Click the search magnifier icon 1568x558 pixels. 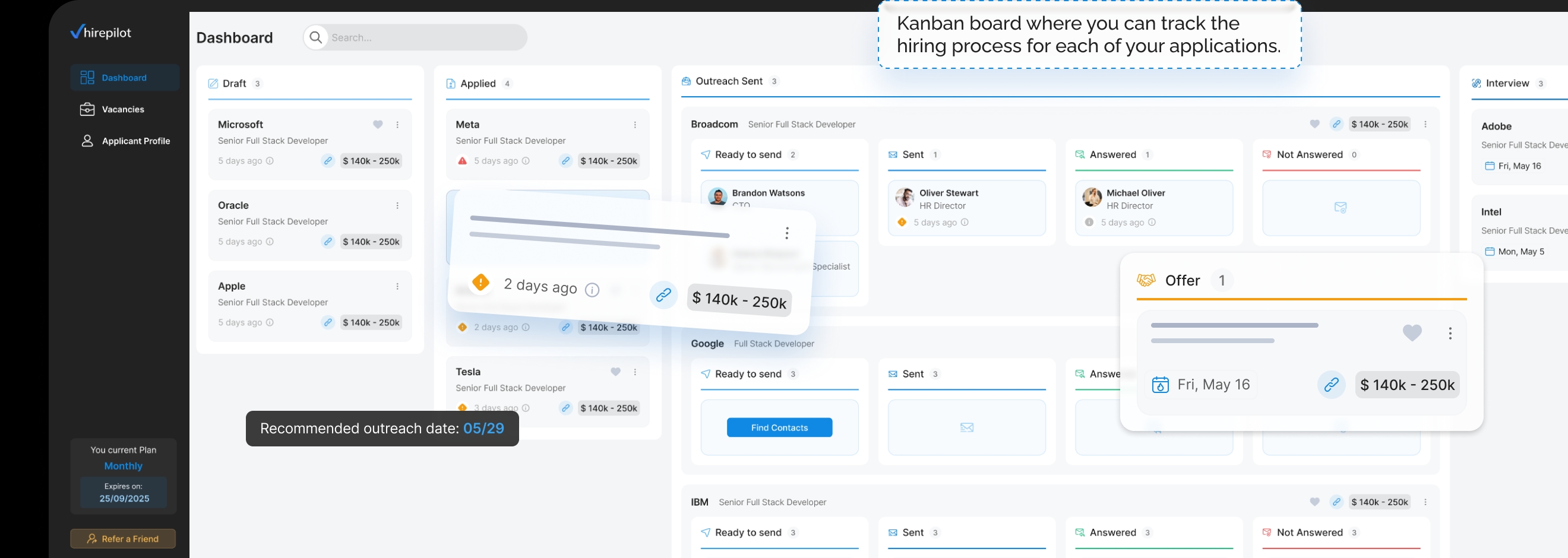[316, 37]
